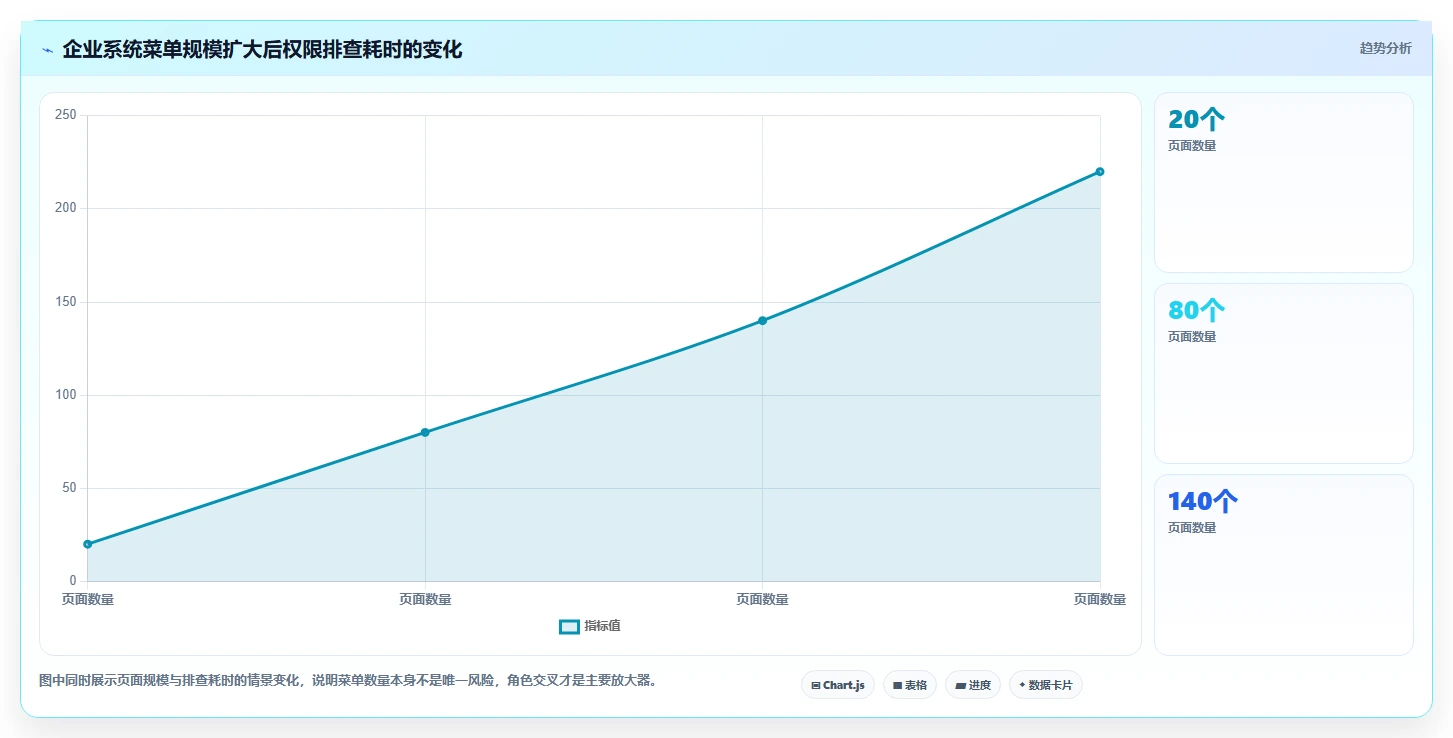This screenshot has width=1453, height=738.
Task: Open the 20个 页面数量 card
Action: (x=1284, y=182)
